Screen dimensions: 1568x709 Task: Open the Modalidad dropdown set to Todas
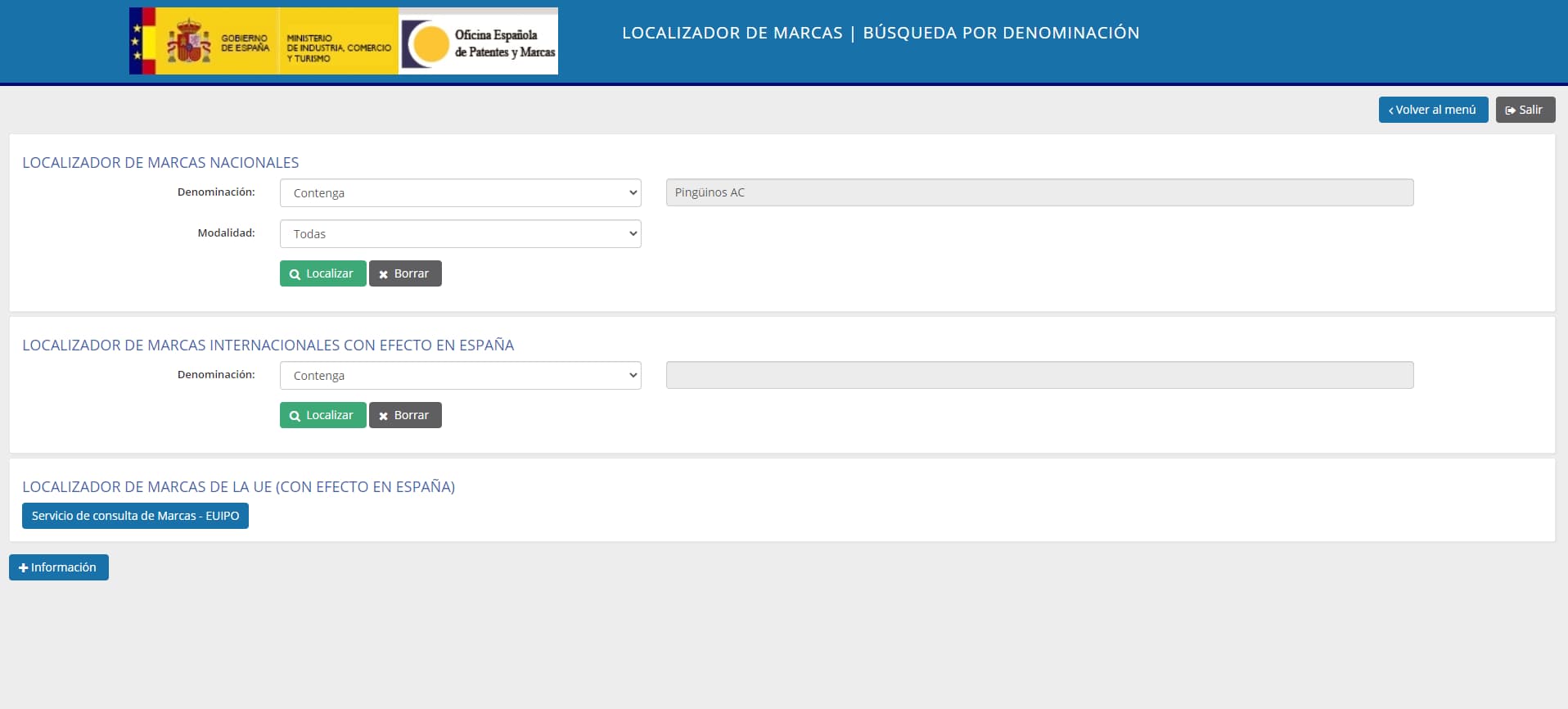pos(460,234)
